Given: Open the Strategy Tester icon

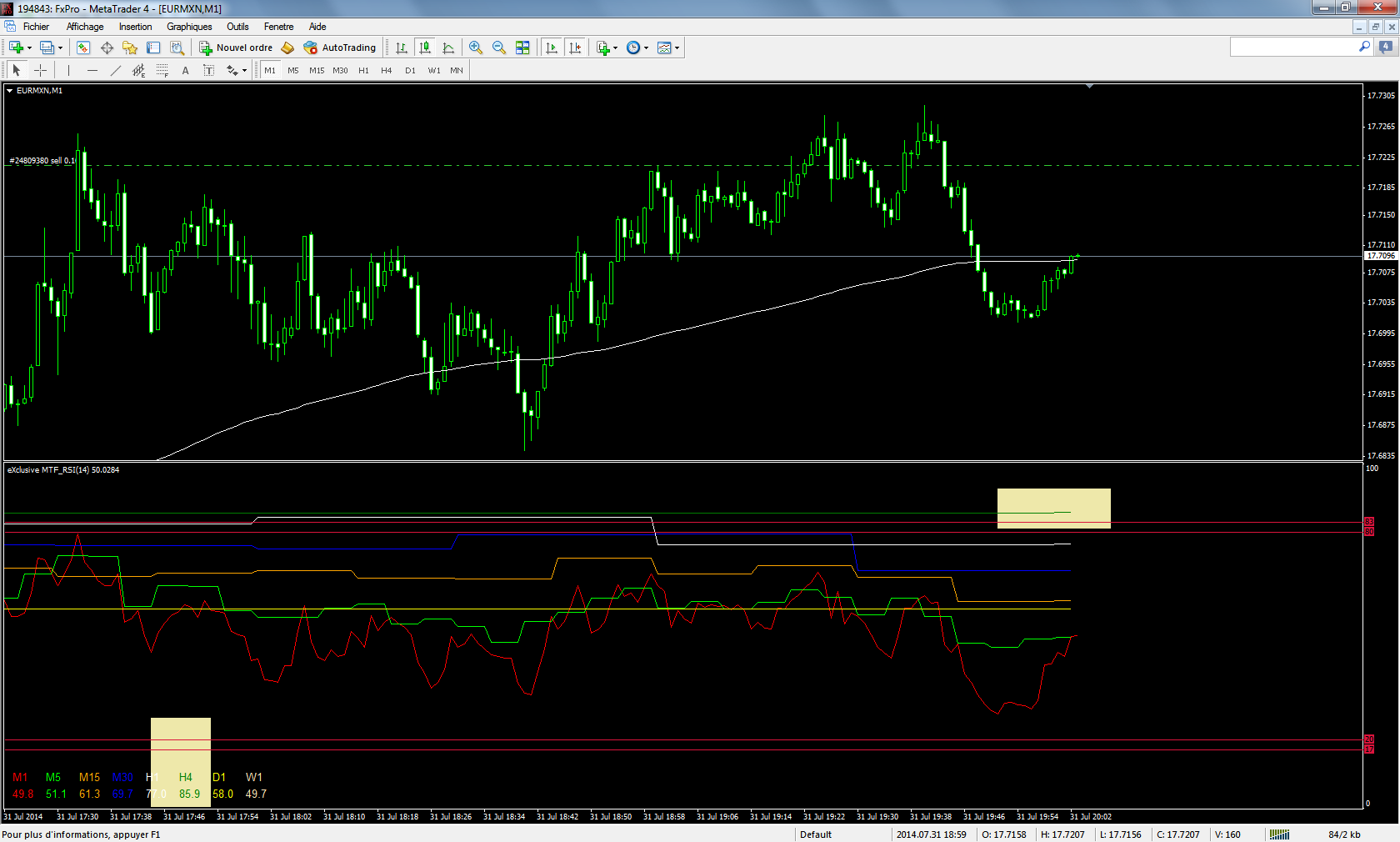Looking at the screenshot, I should pos(177,48).
